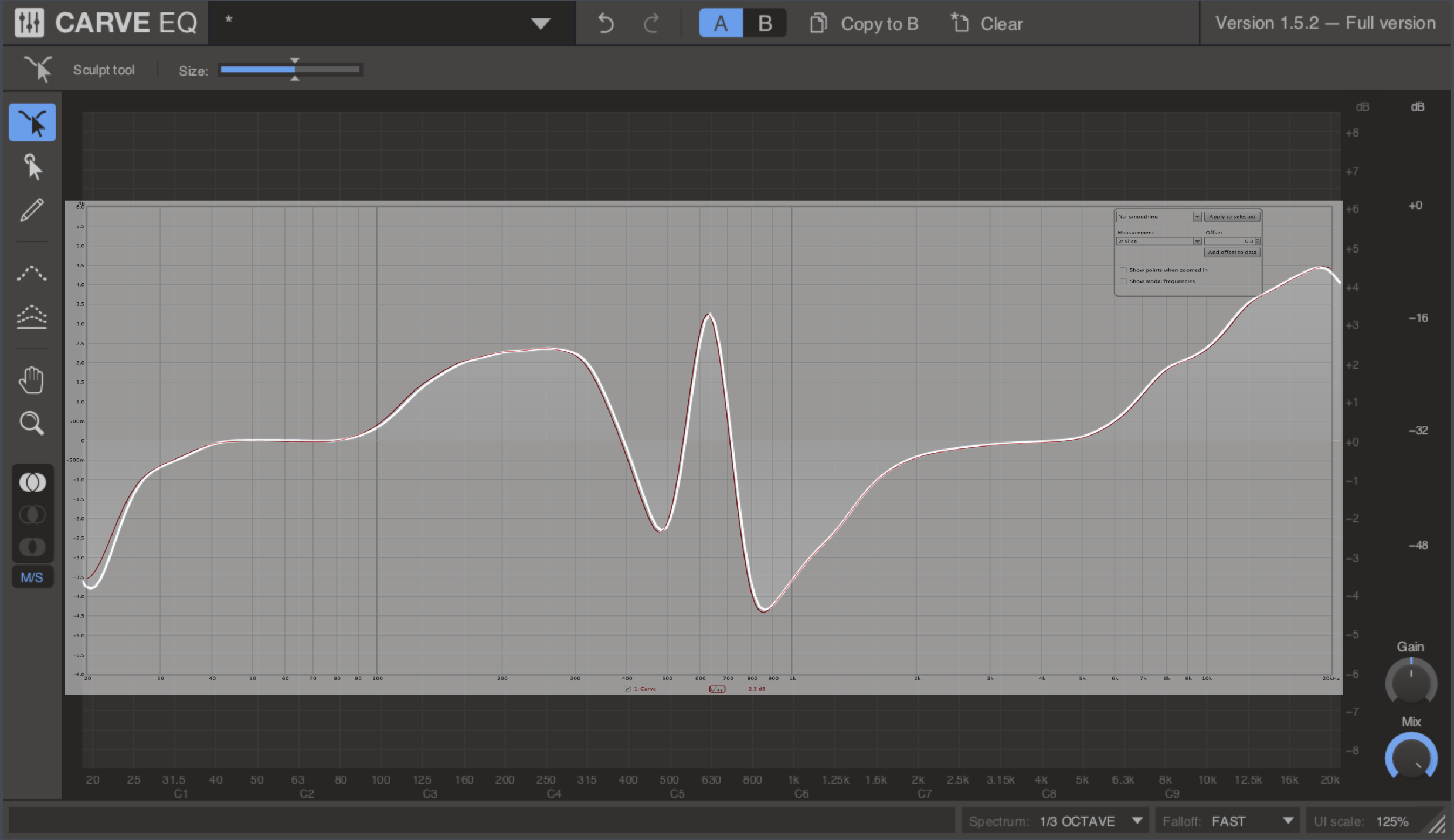
Task: Click the Add offset to data button
Action: pos(1232,251)
